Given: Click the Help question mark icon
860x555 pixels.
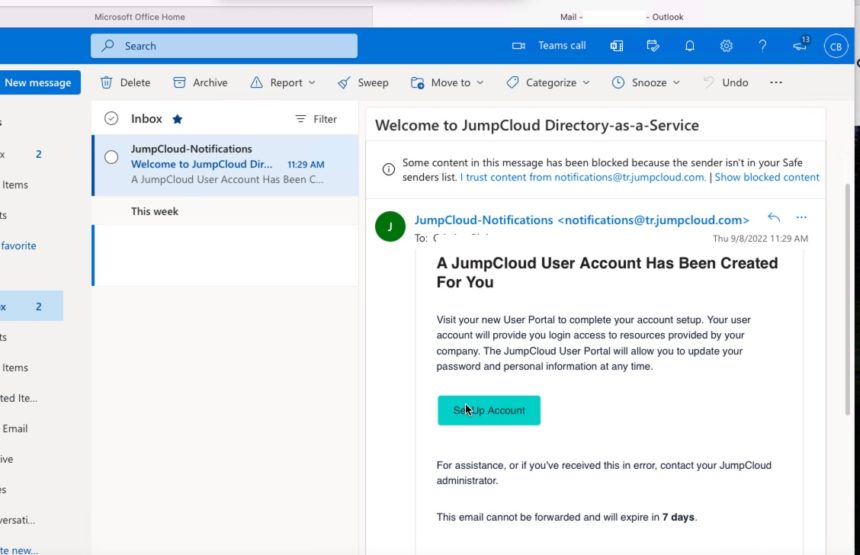Looking at the screenshot, I should coord(762,46).
